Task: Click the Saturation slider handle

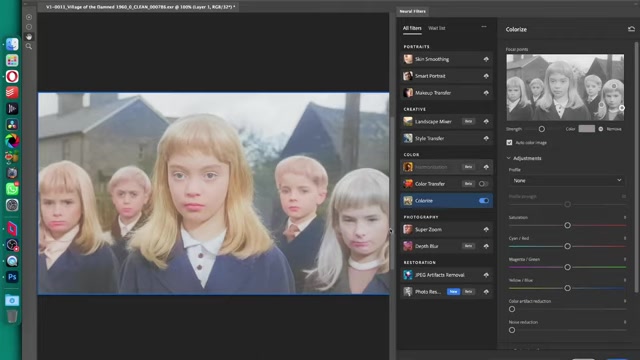Action: (567, 225)
